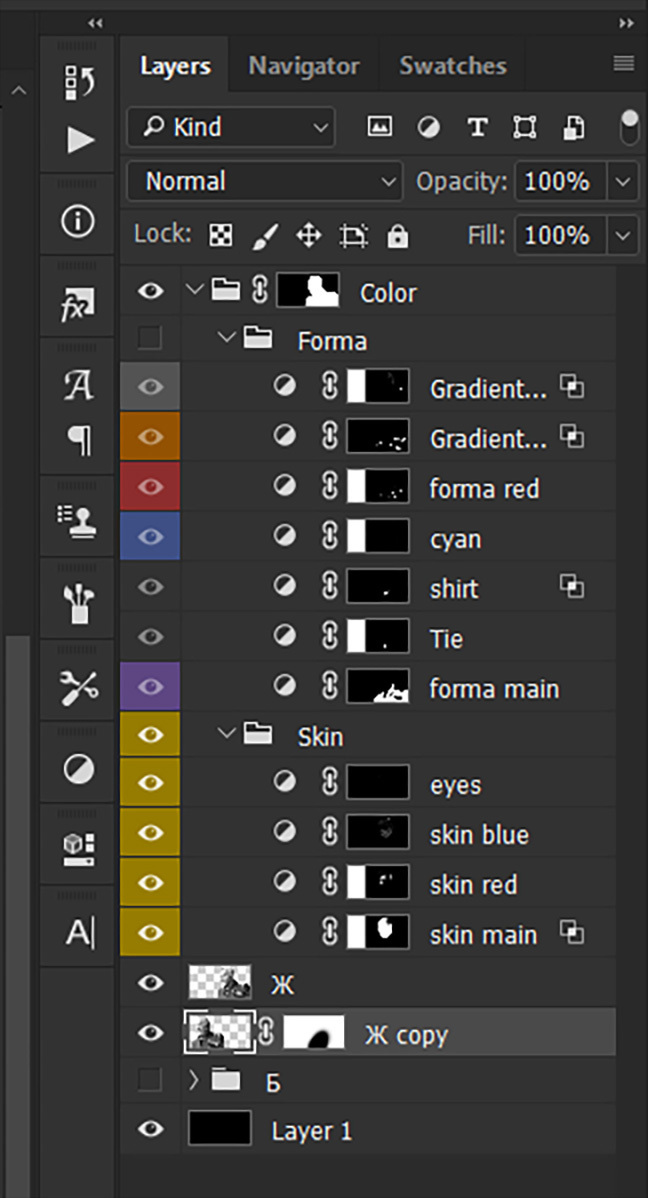Open the Paragraph panel icon
648x1198 pixels.
pyautogui.click(x=78, y=441)
